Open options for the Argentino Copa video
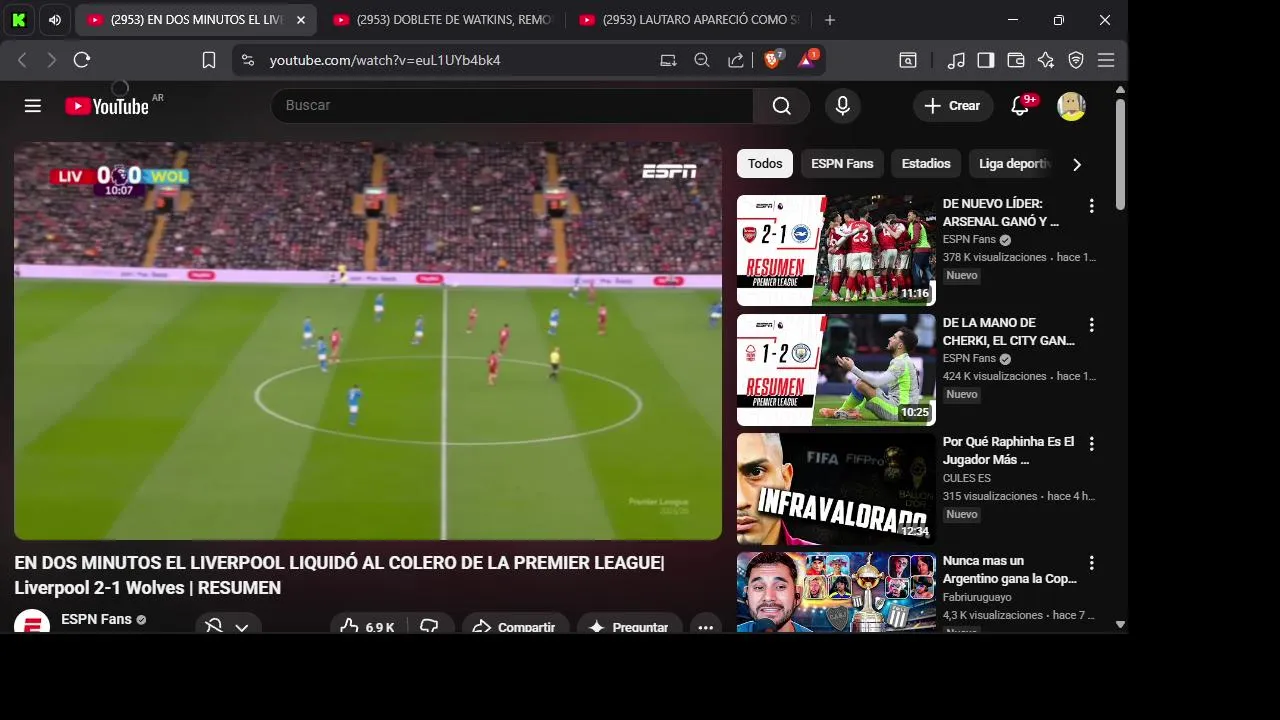 [x=1091, y=563]
